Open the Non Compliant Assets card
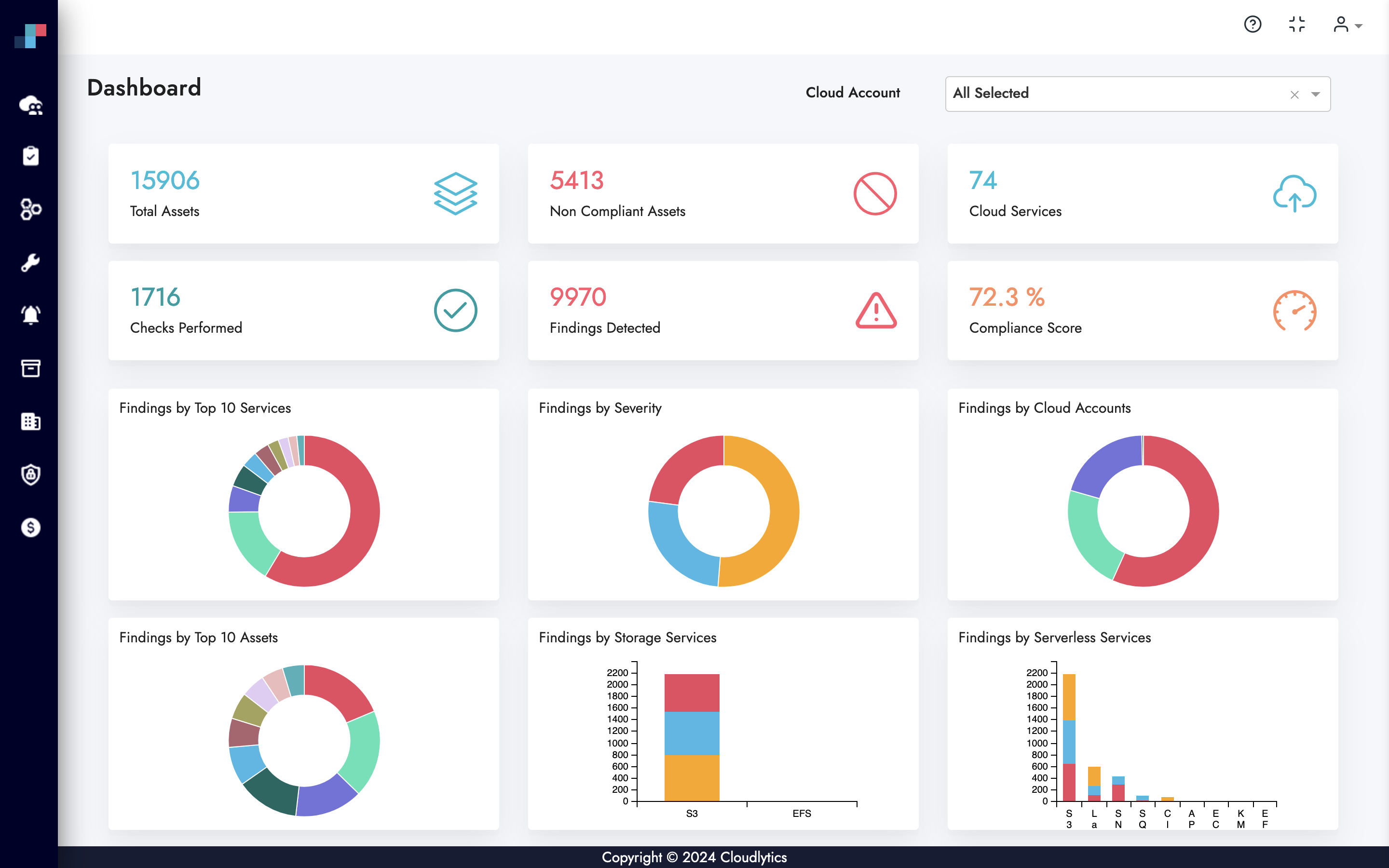The image size is (1389, 868). pos(722,193)
